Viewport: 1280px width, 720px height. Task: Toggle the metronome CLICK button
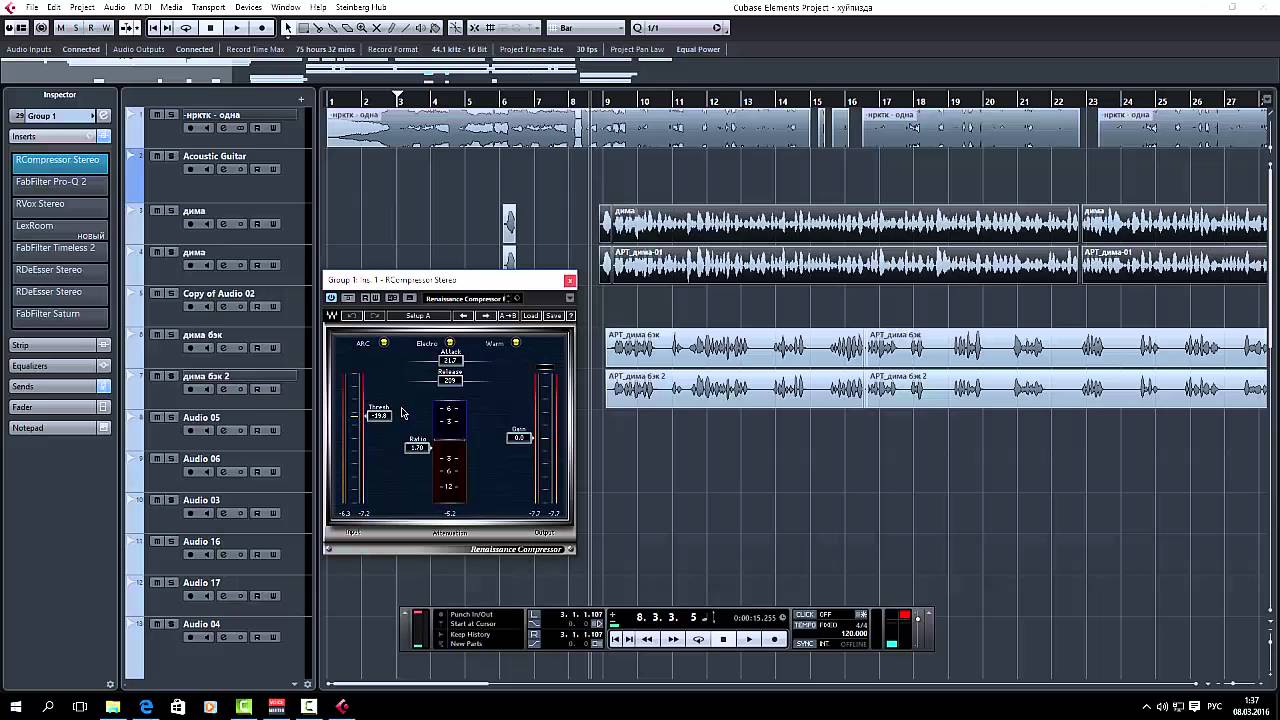[x=805, y=615]
